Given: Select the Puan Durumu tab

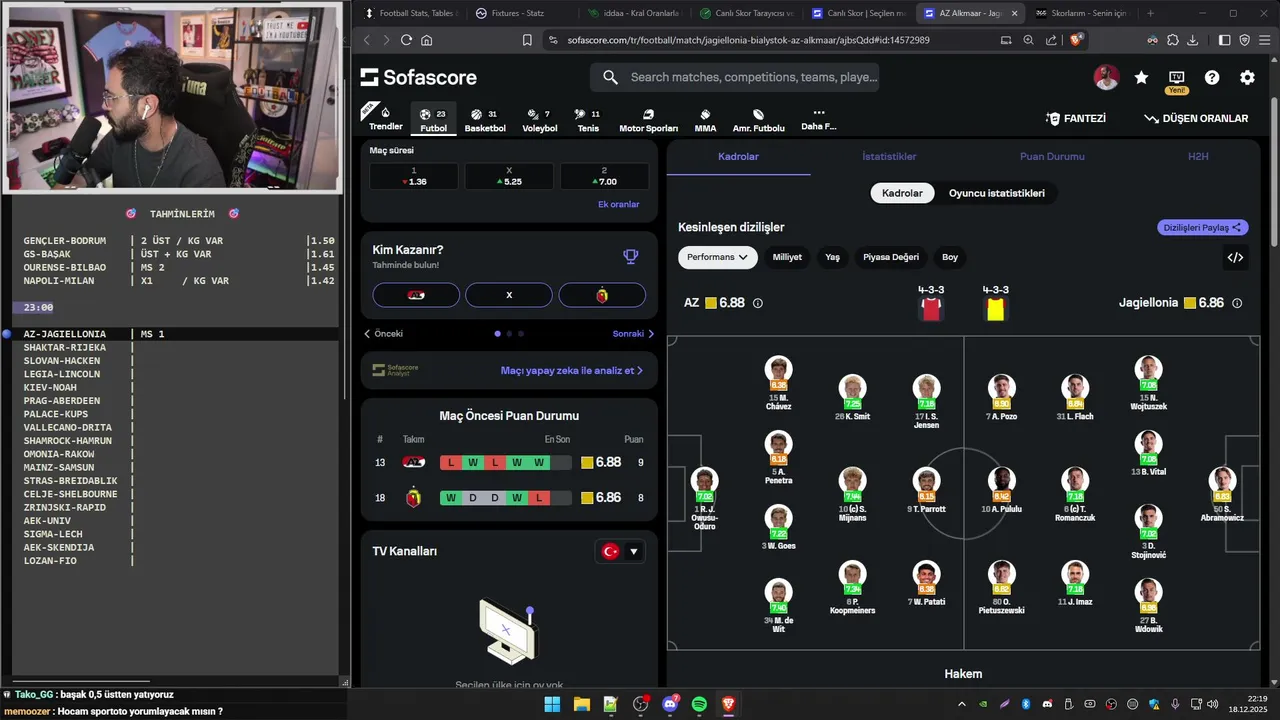Looking at the screenshot, I should [x=1052, y=157].
